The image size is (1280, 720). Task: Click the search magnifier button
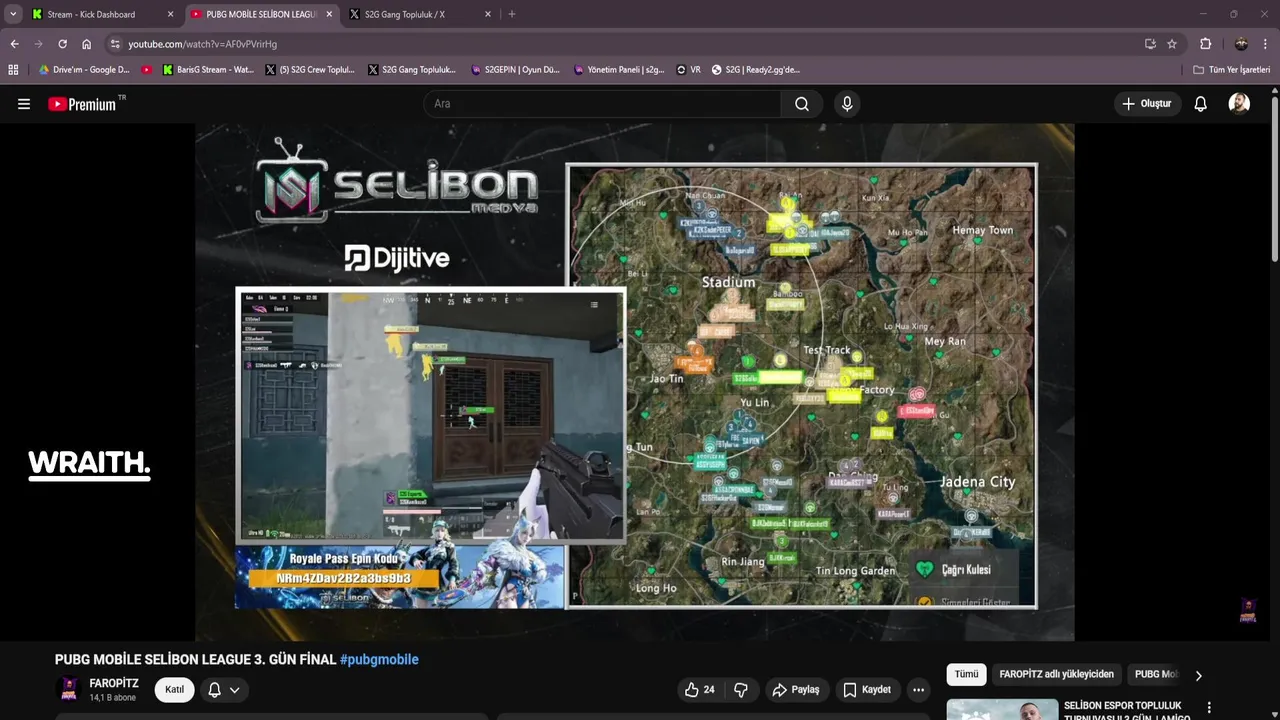802,104
